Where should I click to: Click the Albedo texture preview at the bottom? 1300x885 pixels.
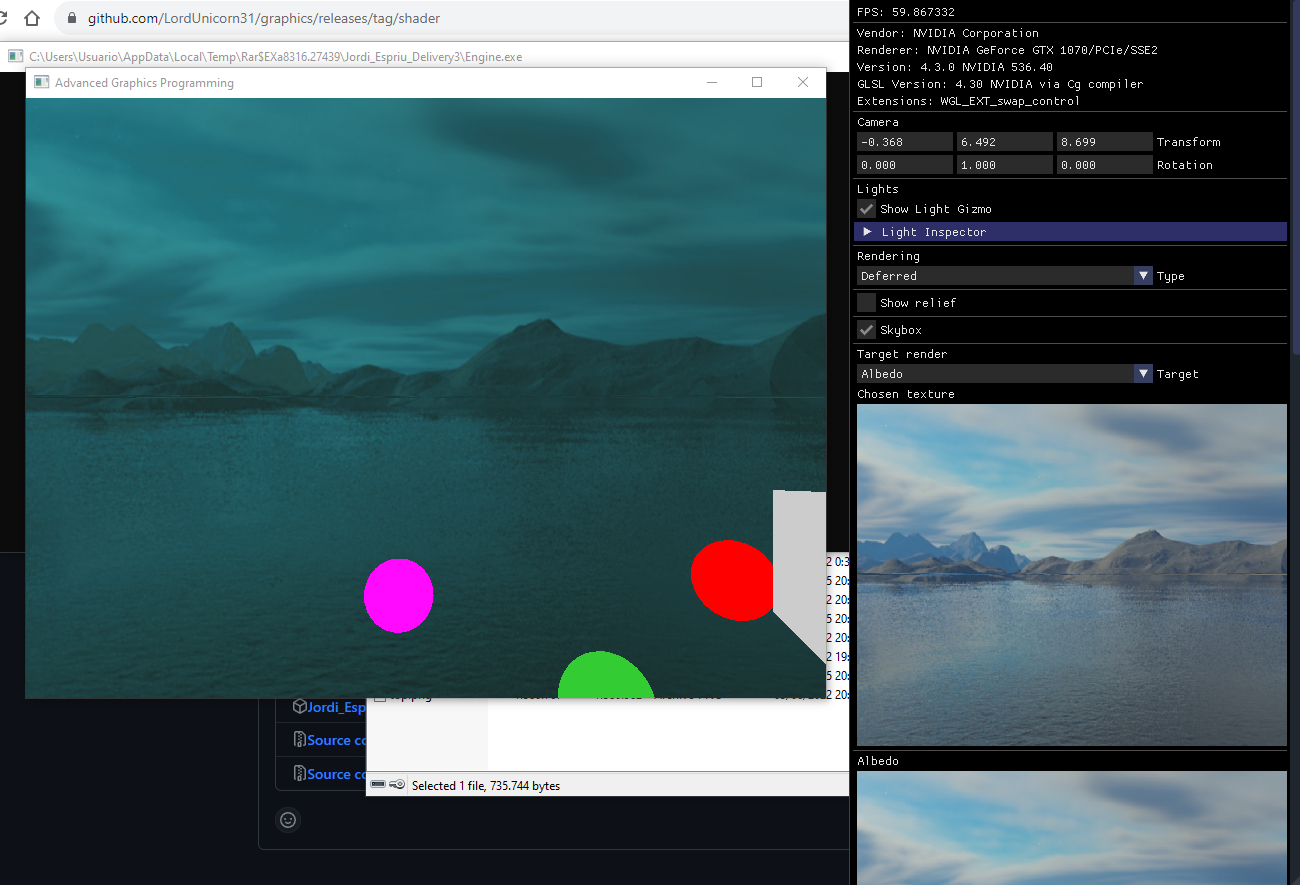pos(1072,828)
